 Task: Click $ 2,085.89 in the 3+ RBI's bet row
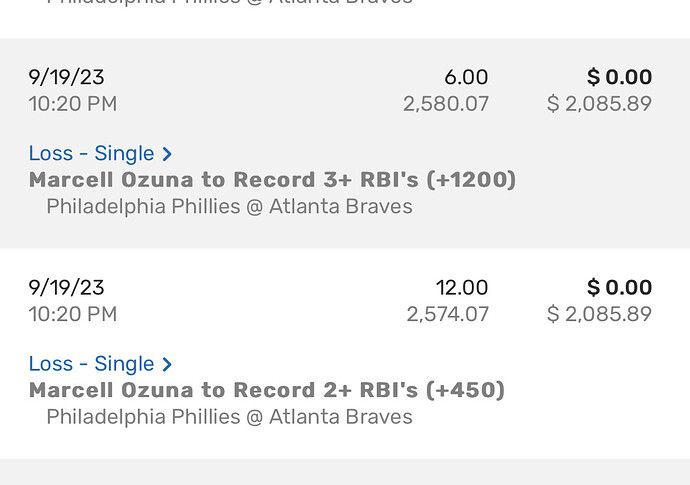point(599,104)
